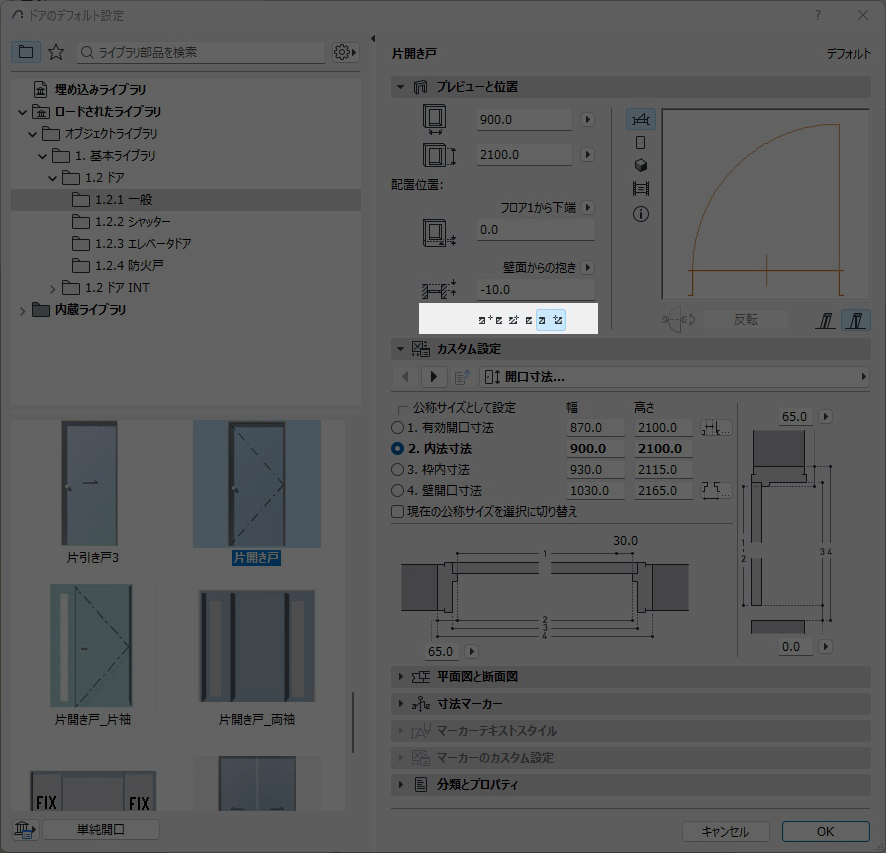The height and width of the screenshot is (853, 886).
Task: Switch preview to door elevation view
Action: tap(641, 143)
